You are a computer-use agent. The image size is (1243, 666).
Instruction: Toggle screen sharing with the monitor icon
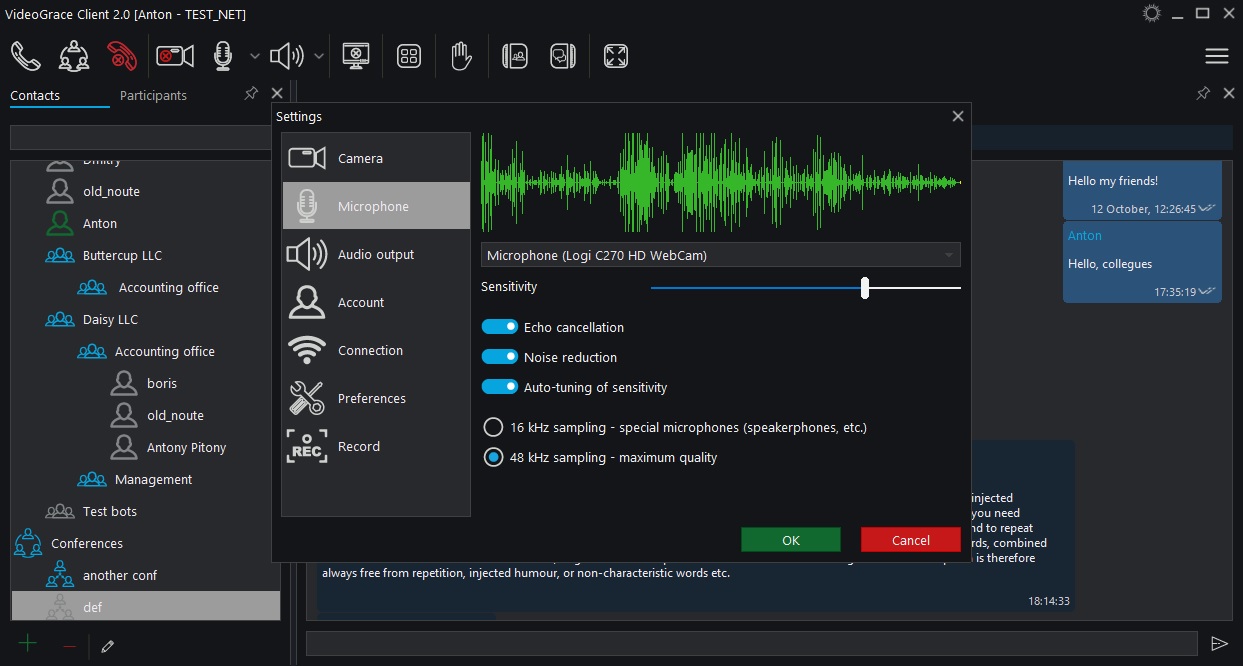356,56
